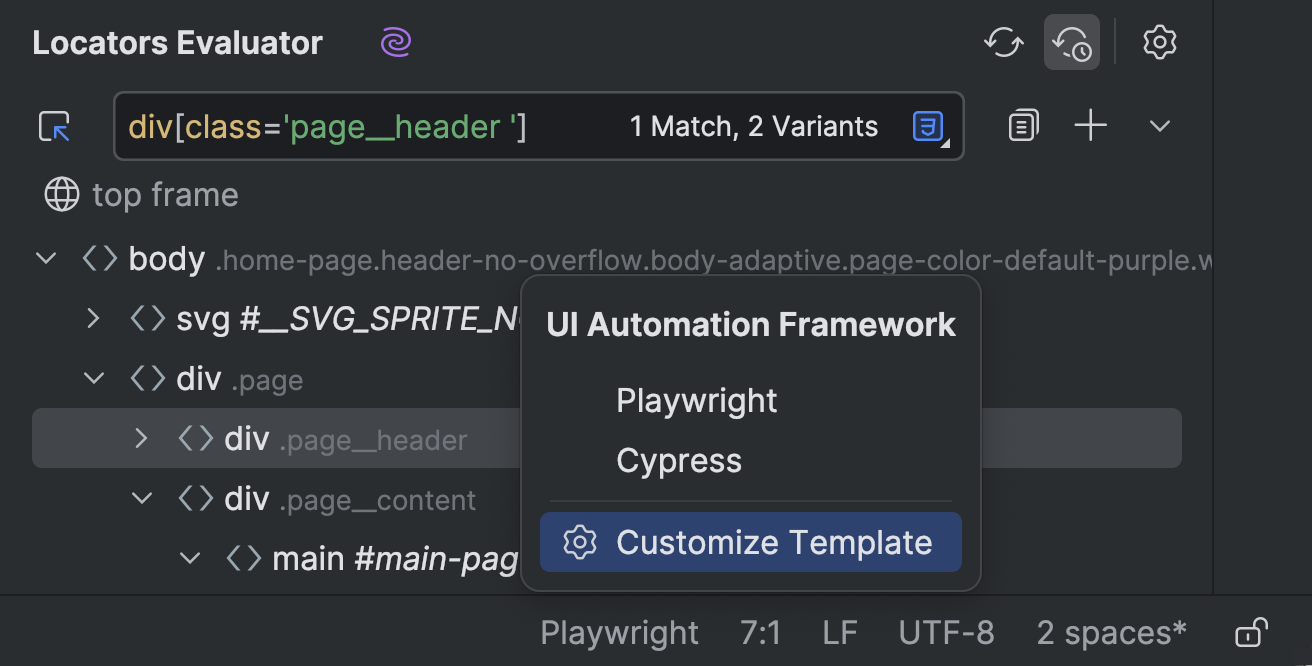This screenshot has height=666, width=1312.
Task: Click the locator variant badge in query field
Action: pyautogui.click(x=928, y=126)
